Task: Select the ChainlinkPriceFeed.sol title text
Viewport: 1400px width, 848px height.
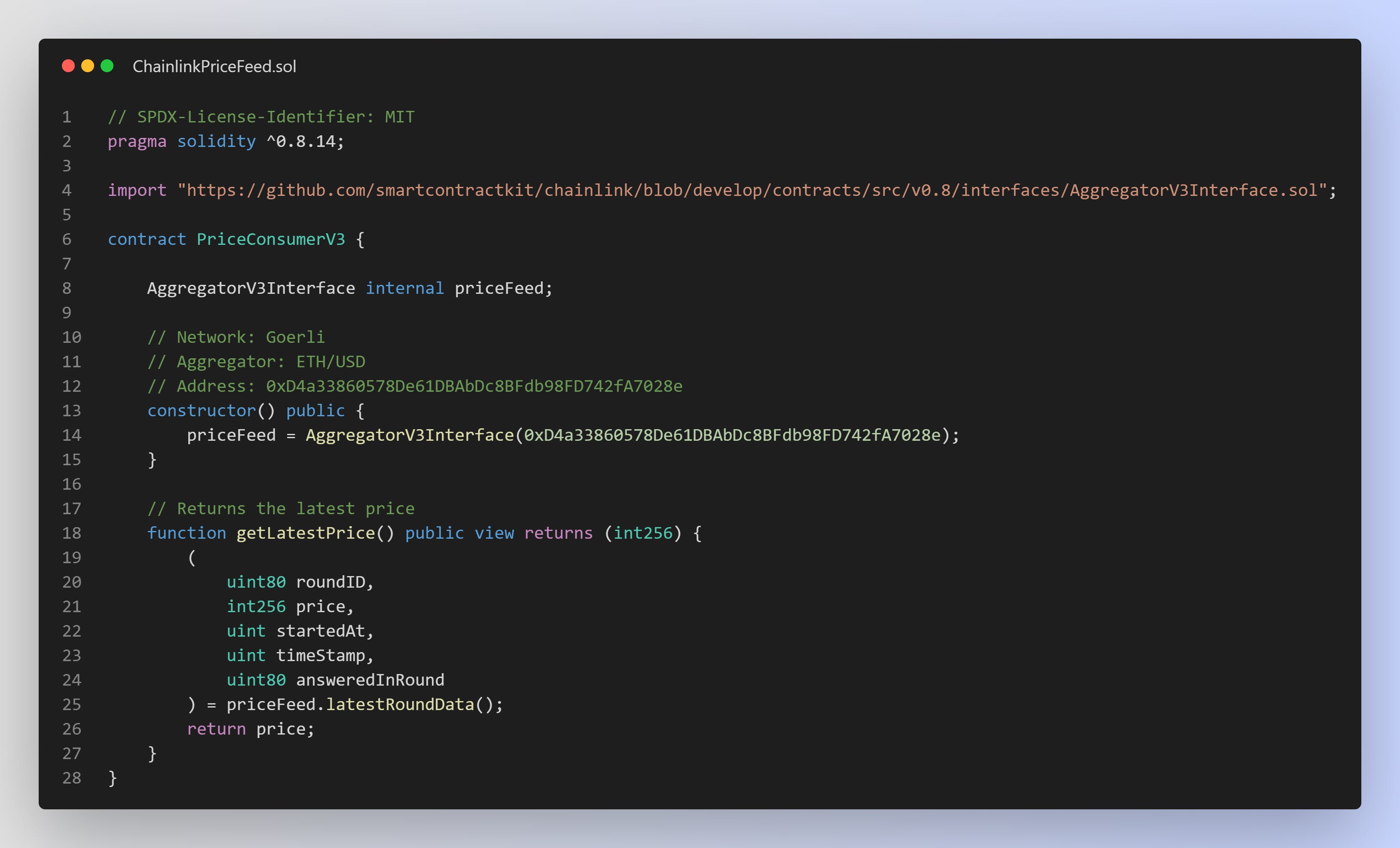Action: coord(214,67)
